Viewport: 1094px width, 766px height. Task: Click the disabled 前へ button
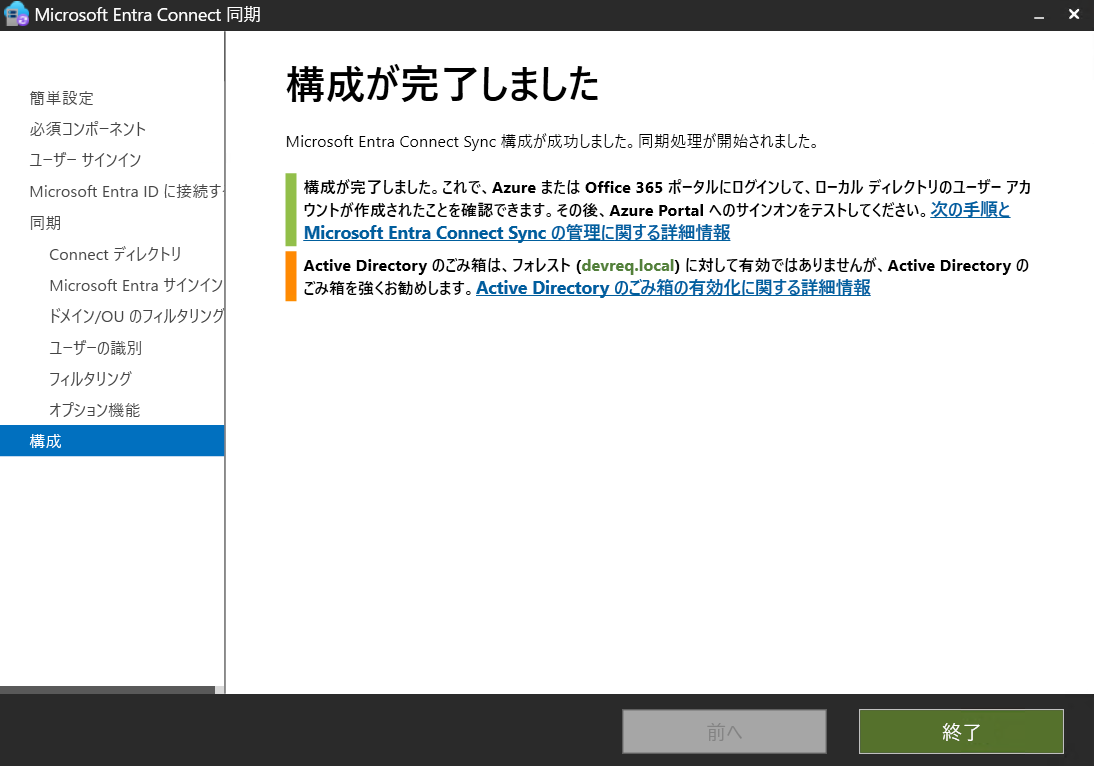click(724, 731)
